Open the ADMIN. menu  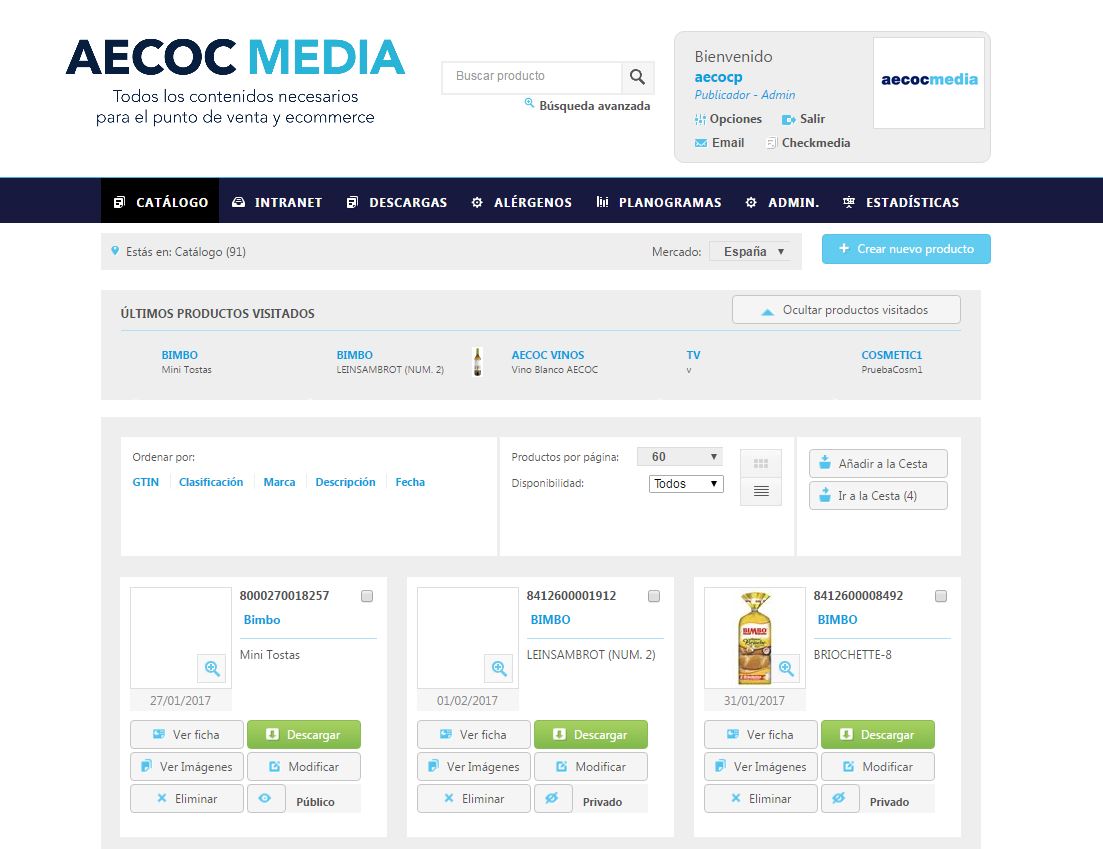coord(782,202)
